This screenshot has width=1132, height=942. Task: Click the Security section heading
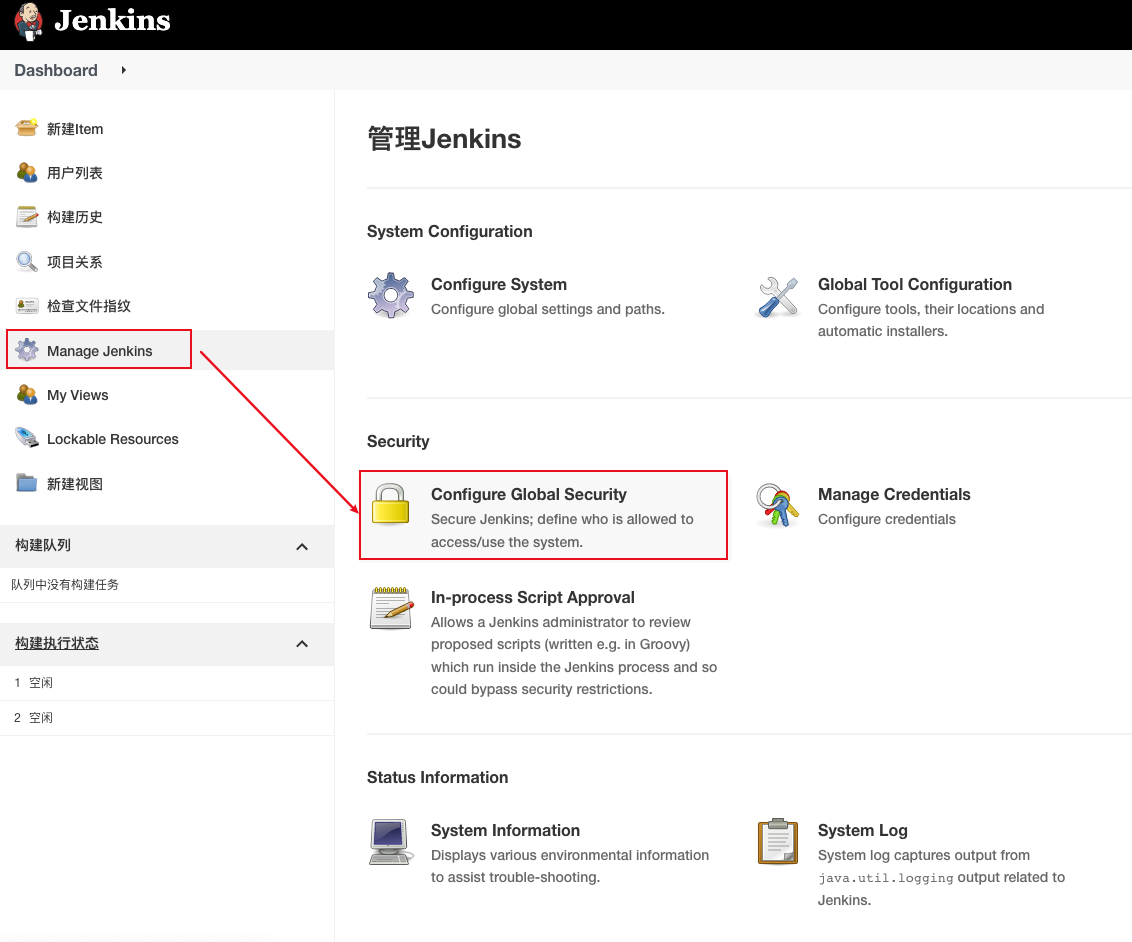pos(398,442)
